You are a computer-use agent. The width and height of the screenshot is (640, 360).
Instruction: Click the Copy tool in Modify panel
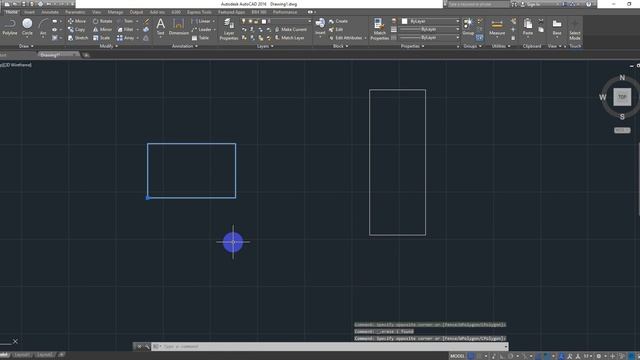(x=77, y=29)
